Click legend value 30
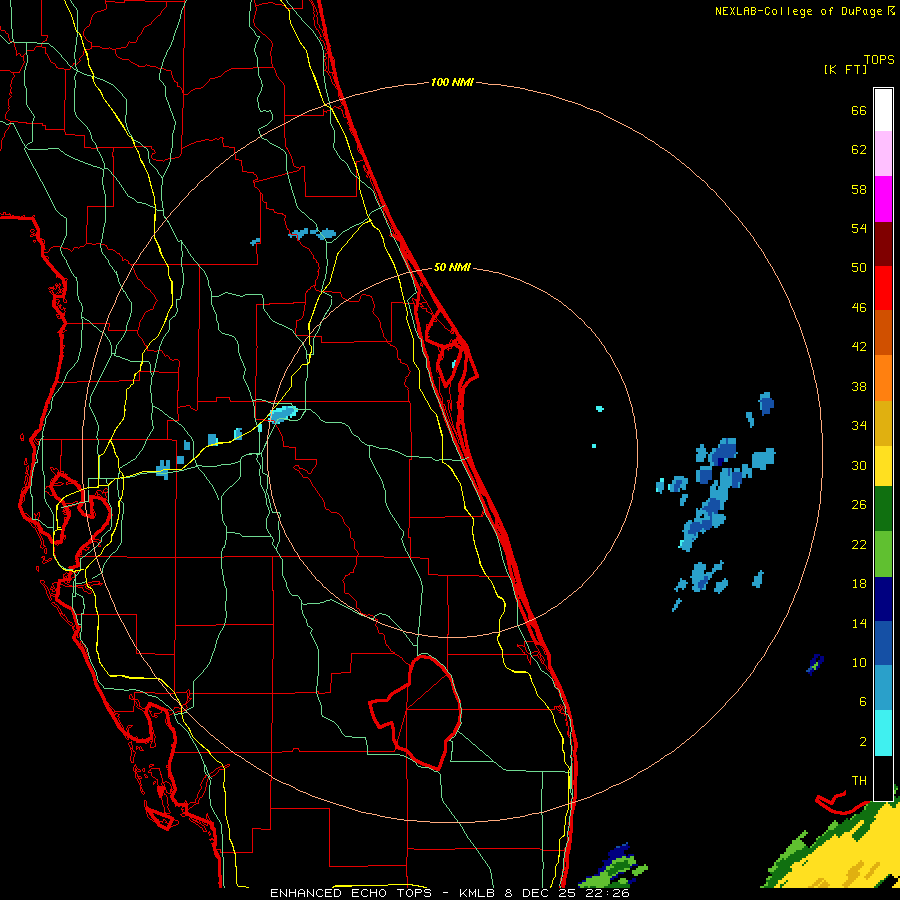This screenshot has height=900, width=900. pyautogui.click(x=859, y=465)
